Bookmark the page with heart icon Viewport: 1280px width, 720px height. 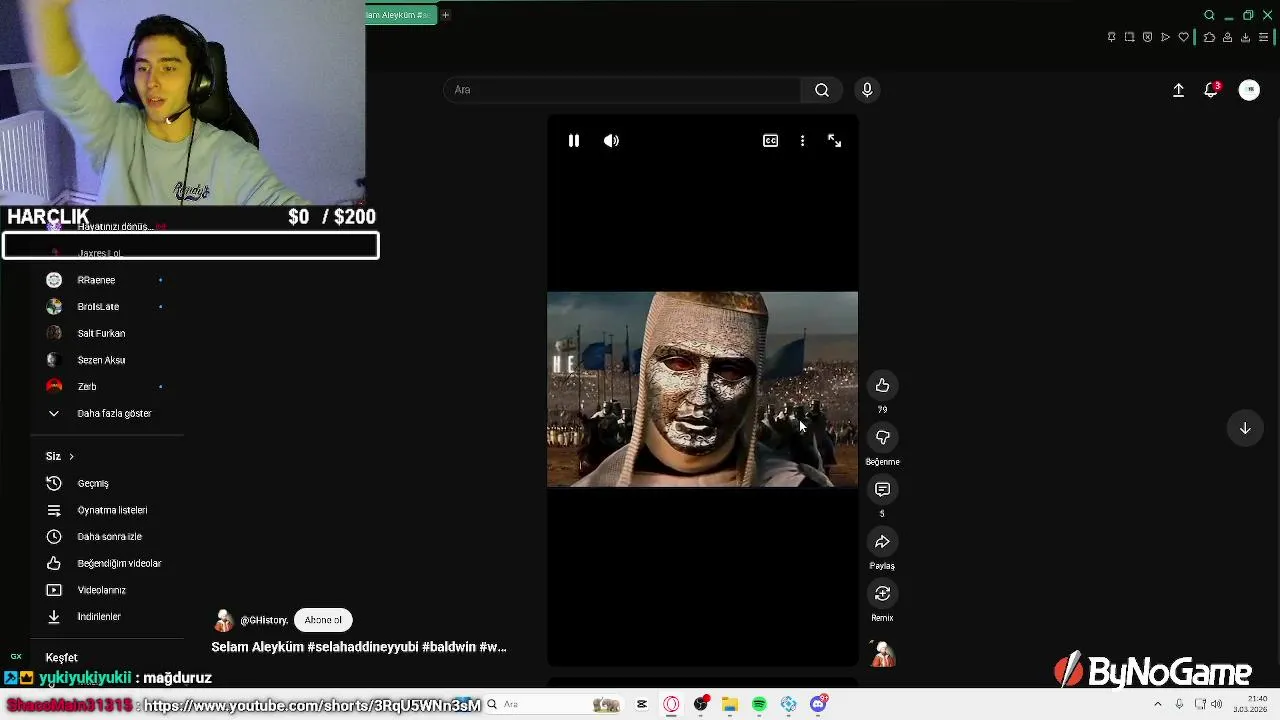(1183, 37)
